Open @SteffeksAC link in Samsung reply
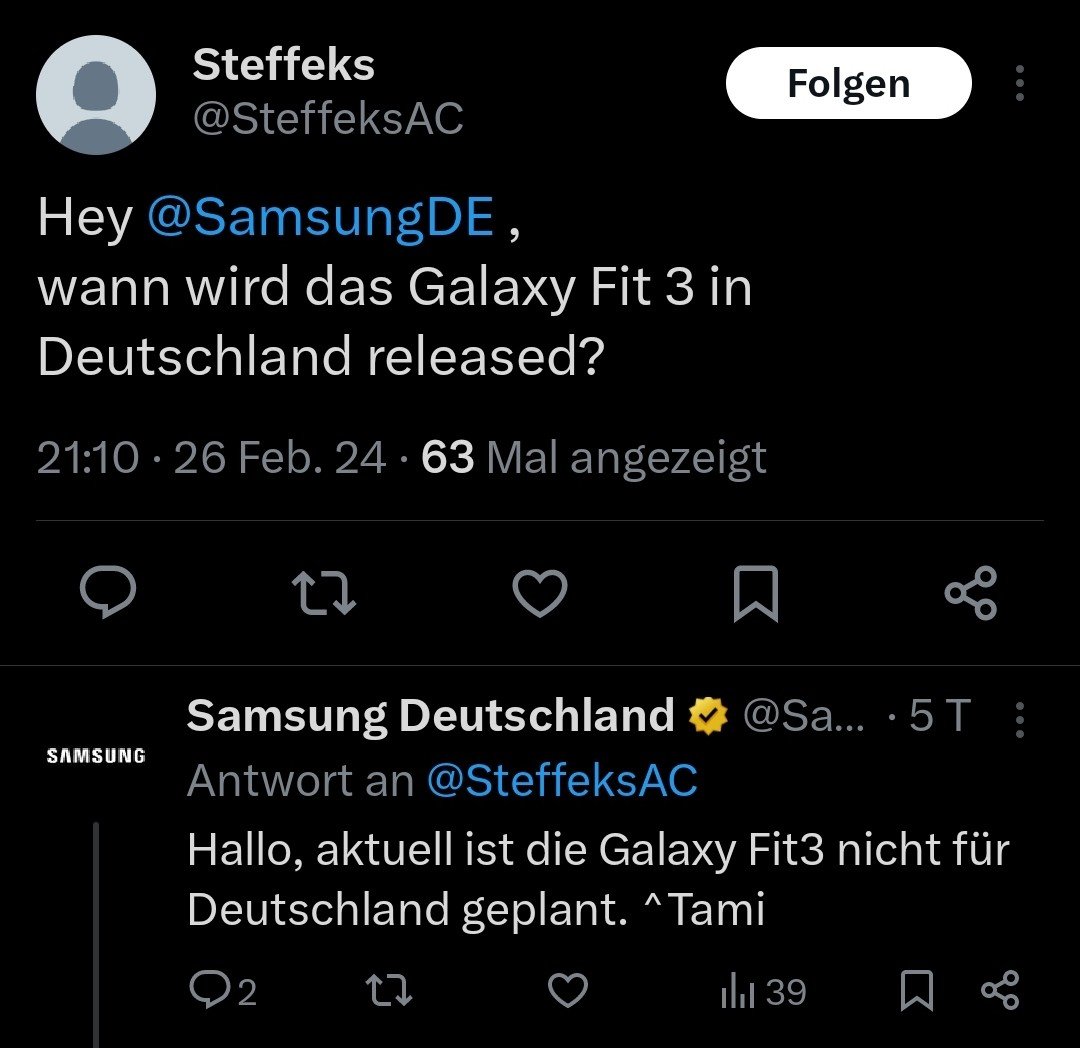 (562, 781)
